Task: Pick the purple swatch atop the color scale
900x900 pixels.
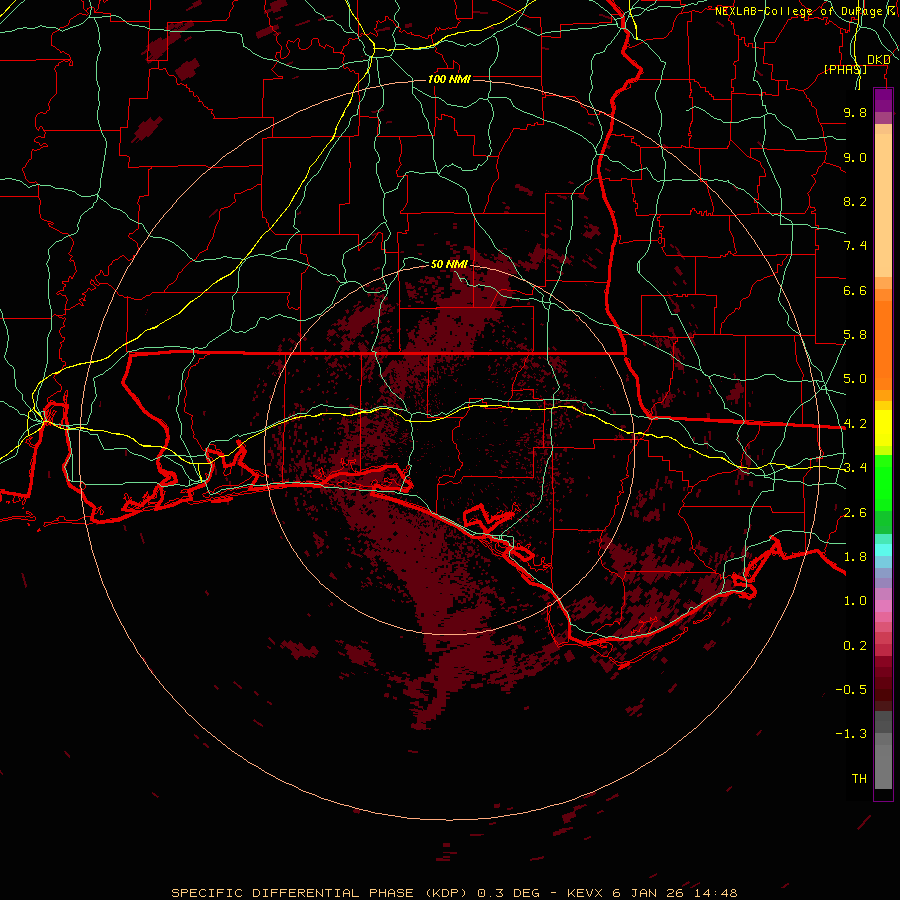Action: click(883, 100)
